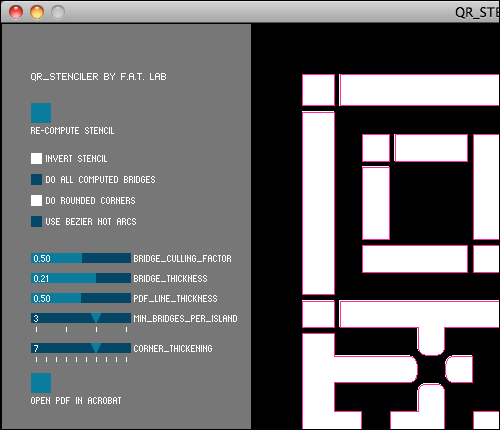Click the gray disabled zoom window button
This screenshot has height=430, width=500.
point(58,12)
